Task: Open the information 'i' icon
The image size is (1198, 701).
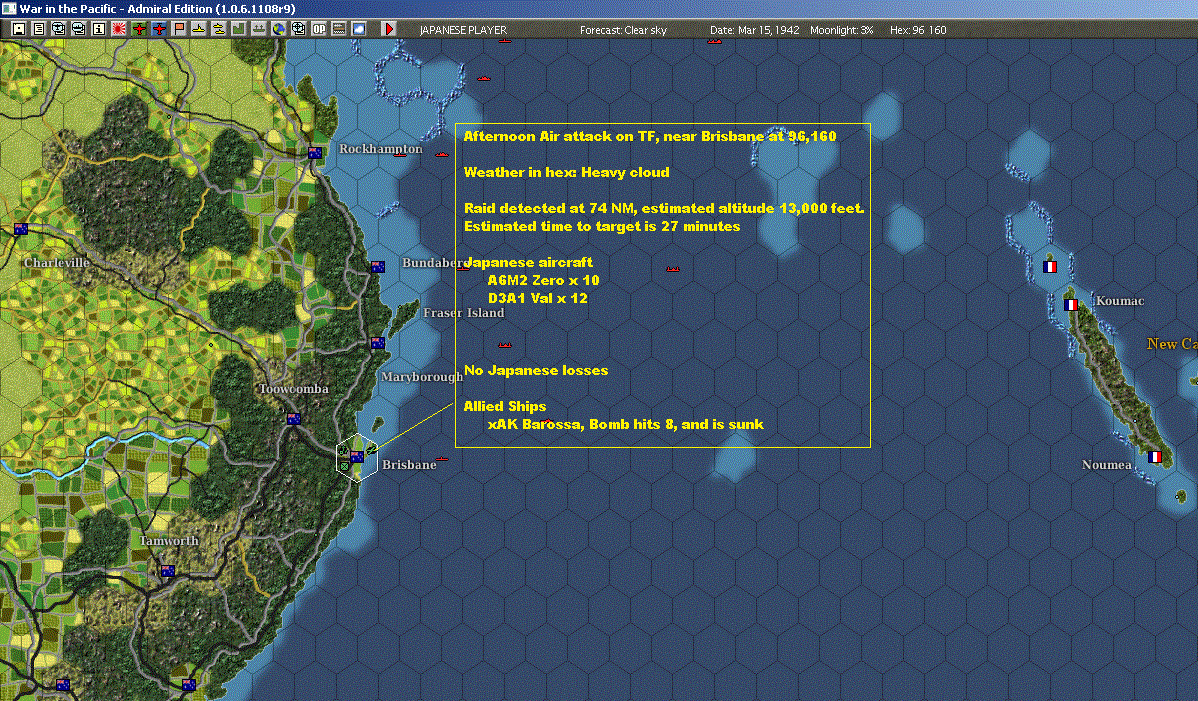Action: (99, 29)
